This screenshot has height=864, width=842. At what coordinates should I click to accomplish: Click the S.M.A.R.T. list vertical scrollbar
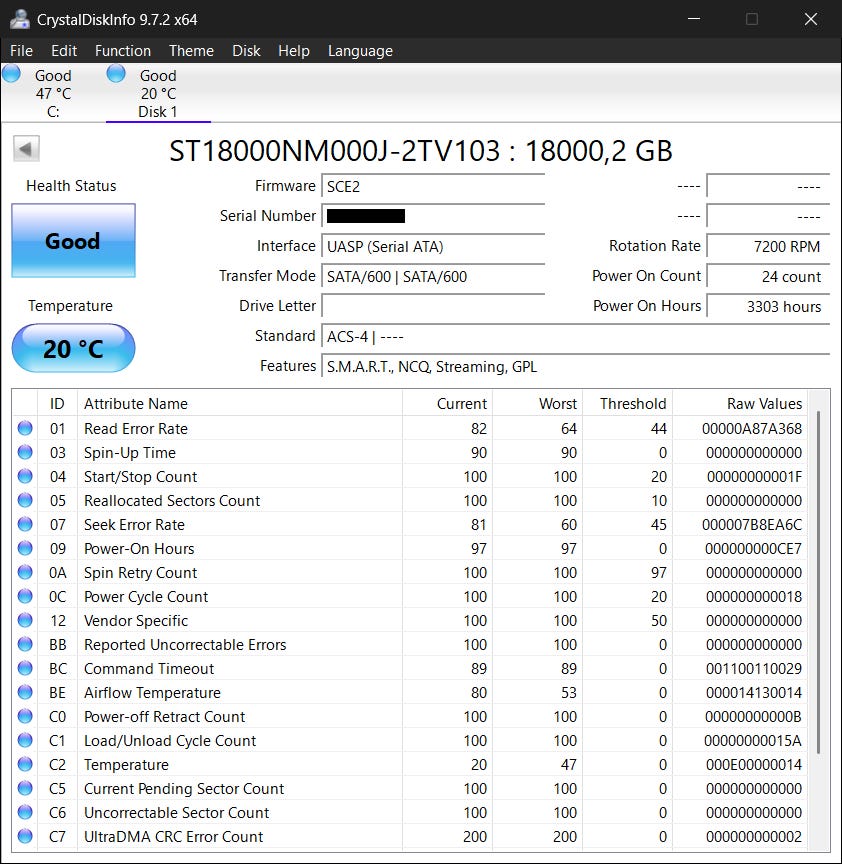[x=820, y=580]
